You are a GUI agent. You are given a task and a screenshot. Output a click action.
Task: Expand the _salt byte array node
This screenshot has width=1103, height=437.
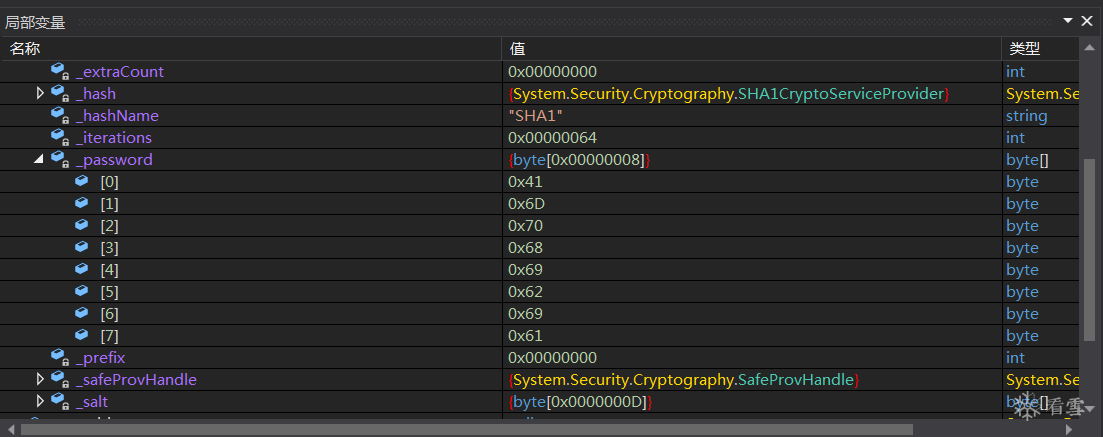[x=40, y=402]
